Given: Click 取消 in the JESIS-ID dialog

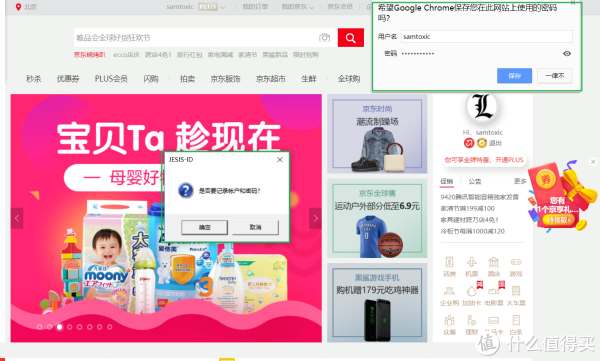Looking at the screenshot, I should point(255,227).
